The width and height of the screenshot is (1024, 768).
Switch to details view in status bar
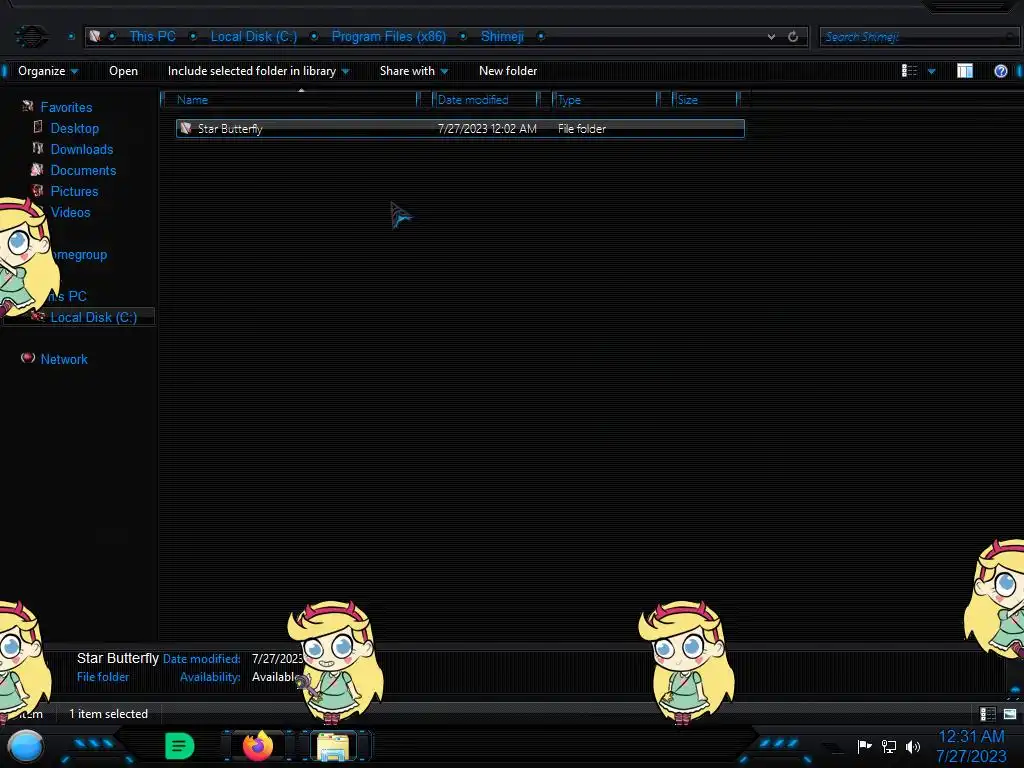(x=987, y=714)
